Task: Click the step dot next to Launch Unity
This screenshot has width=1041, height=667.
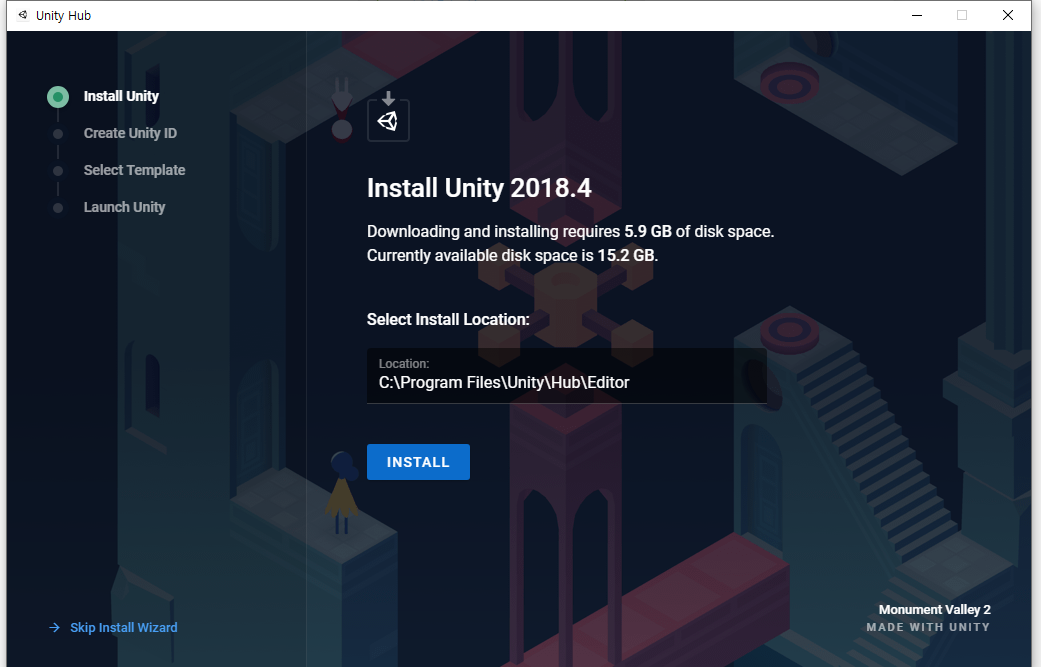Action: 58,208
